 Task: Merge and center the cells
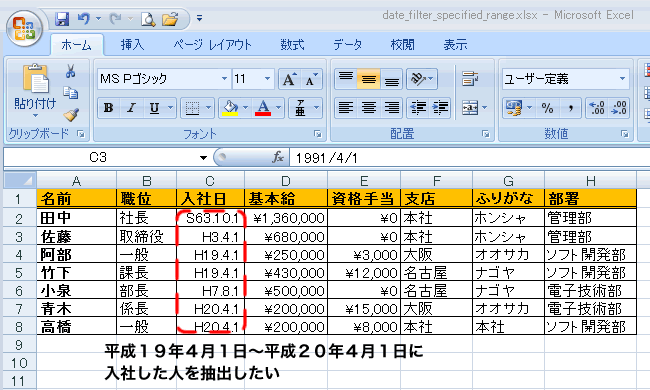click(470, 108)
